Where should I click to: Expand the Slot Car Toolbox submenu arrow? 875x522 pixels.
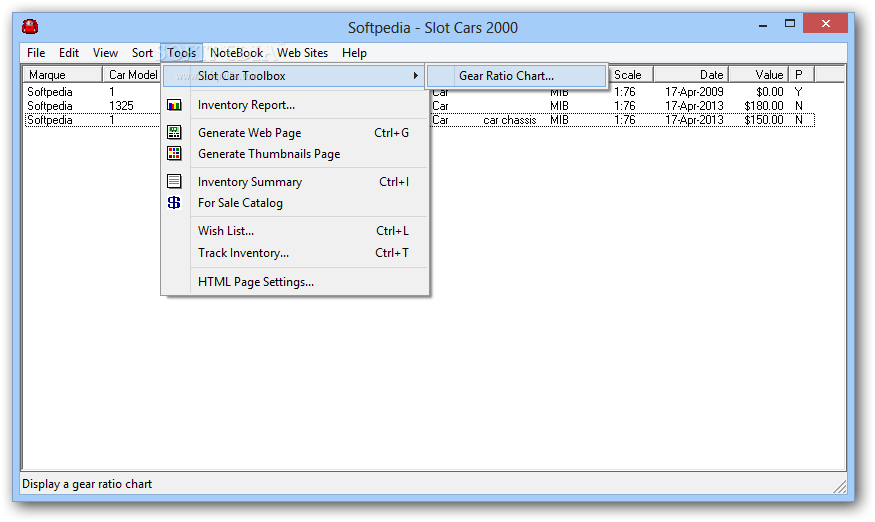pos(415,75)
